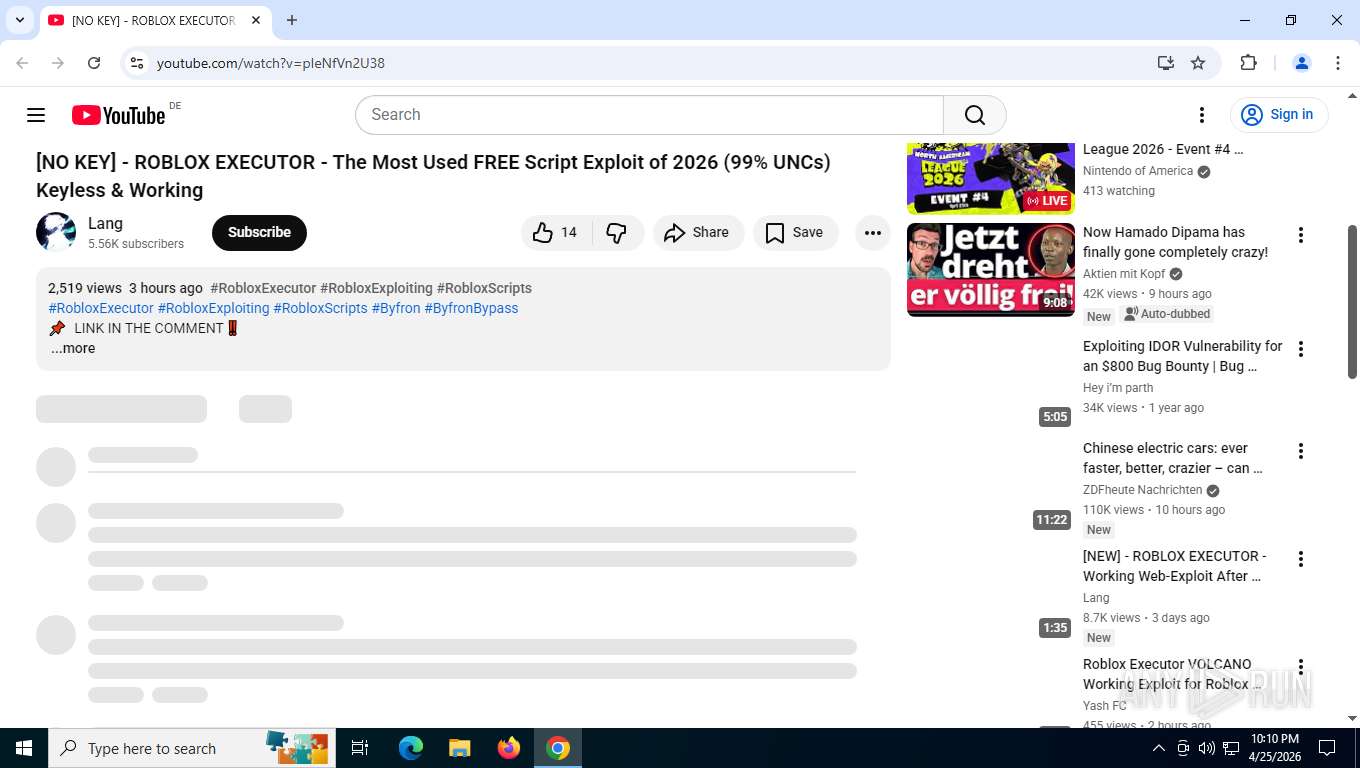Open Task View on taskbar
1360x768 pixels.
[360, 748]
